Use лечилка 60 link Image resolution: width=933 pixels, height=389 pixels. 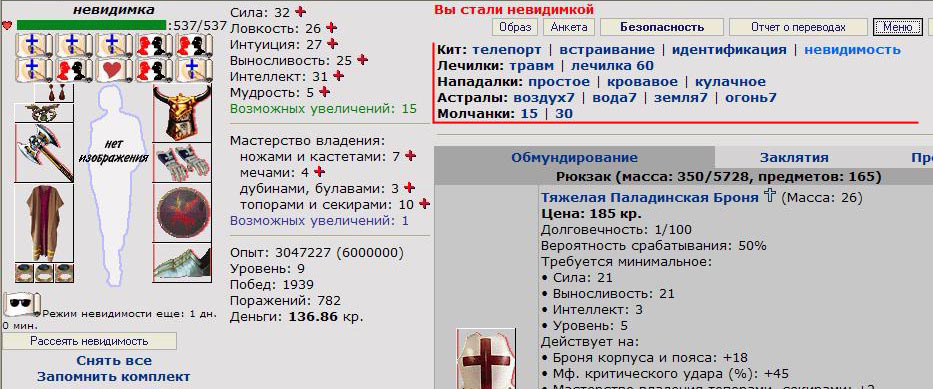(x=612, y=66)
